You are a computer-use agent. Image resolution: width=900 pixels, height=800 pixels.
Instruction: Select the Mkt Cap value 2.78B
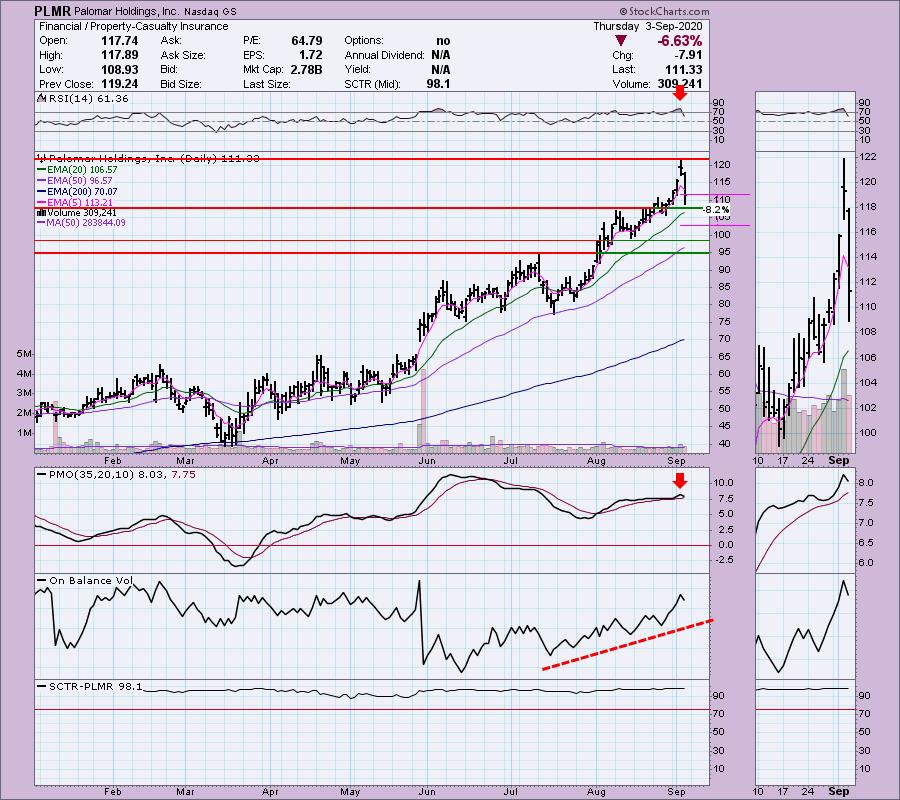(307, 69)
